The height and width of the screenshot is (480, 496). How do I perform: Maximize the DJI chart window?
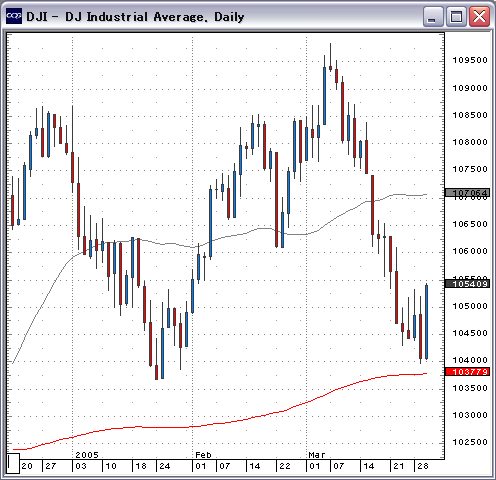pyautogui.click(x=456, y=16)
